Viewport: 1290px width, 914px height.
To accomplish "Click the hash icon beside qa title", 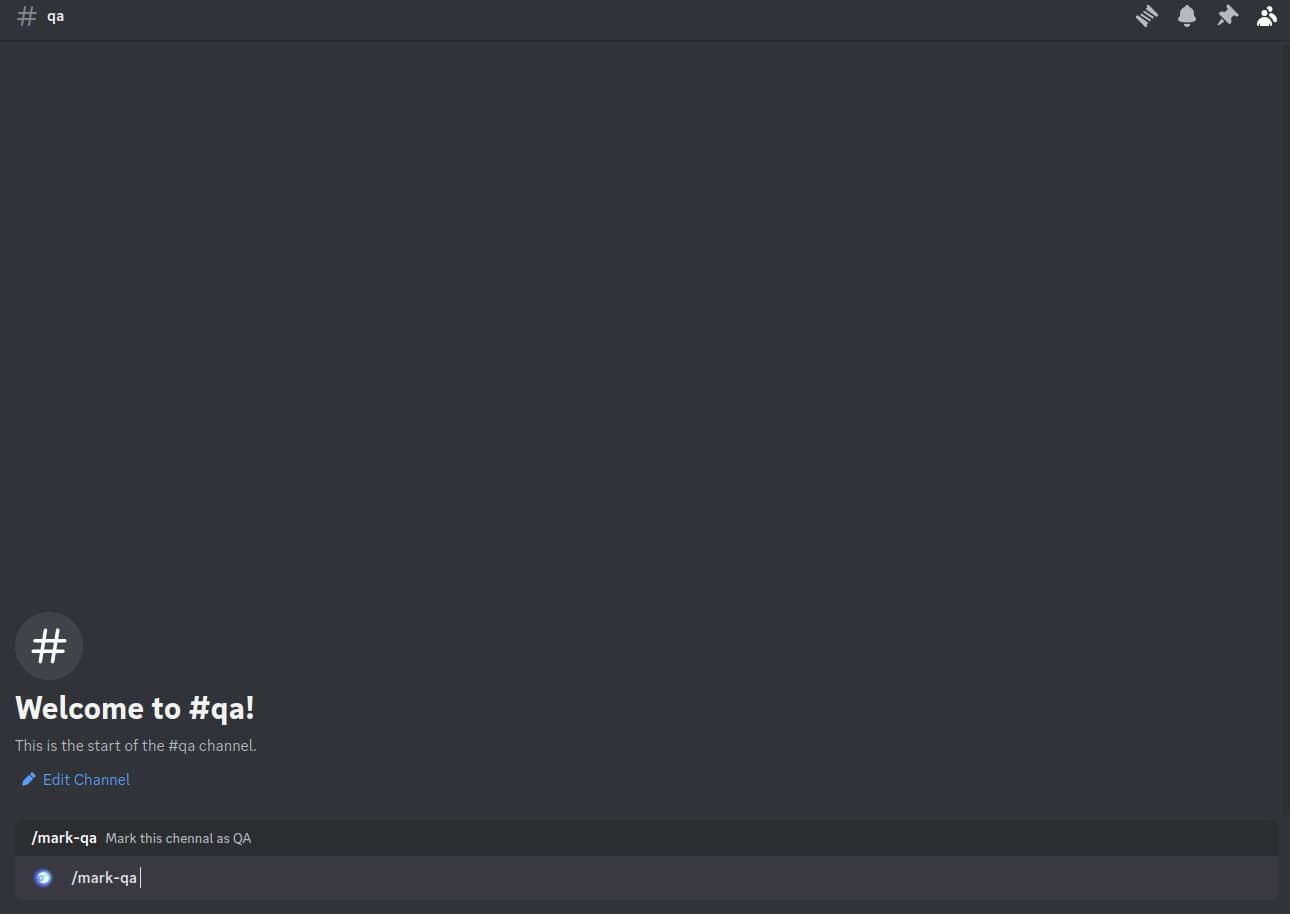I will point(27,16).
